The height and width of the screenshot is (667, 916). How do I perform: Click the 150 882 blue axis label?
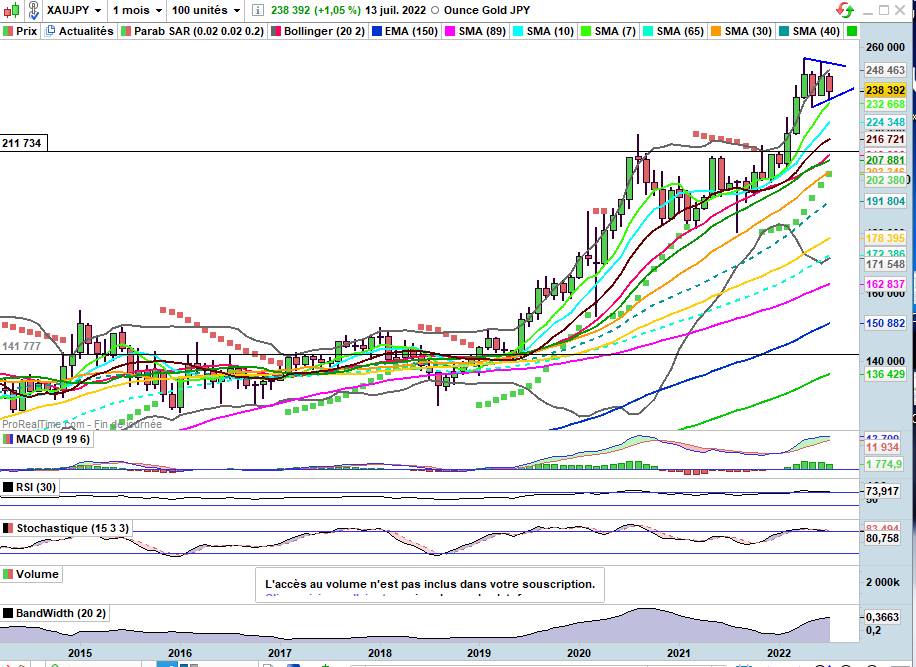point(885,323)
